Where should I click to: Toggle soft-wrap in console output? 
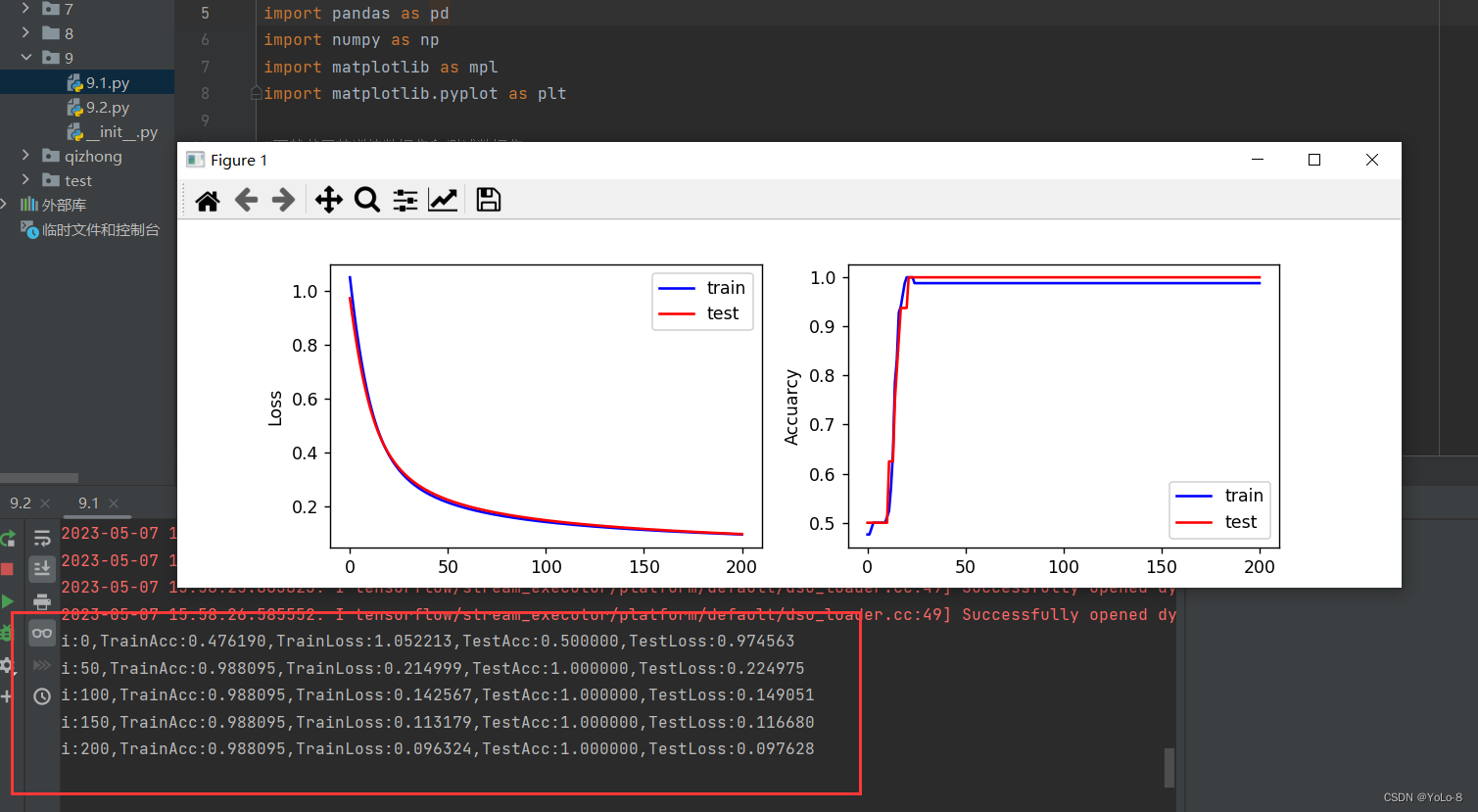click(42, 538)
